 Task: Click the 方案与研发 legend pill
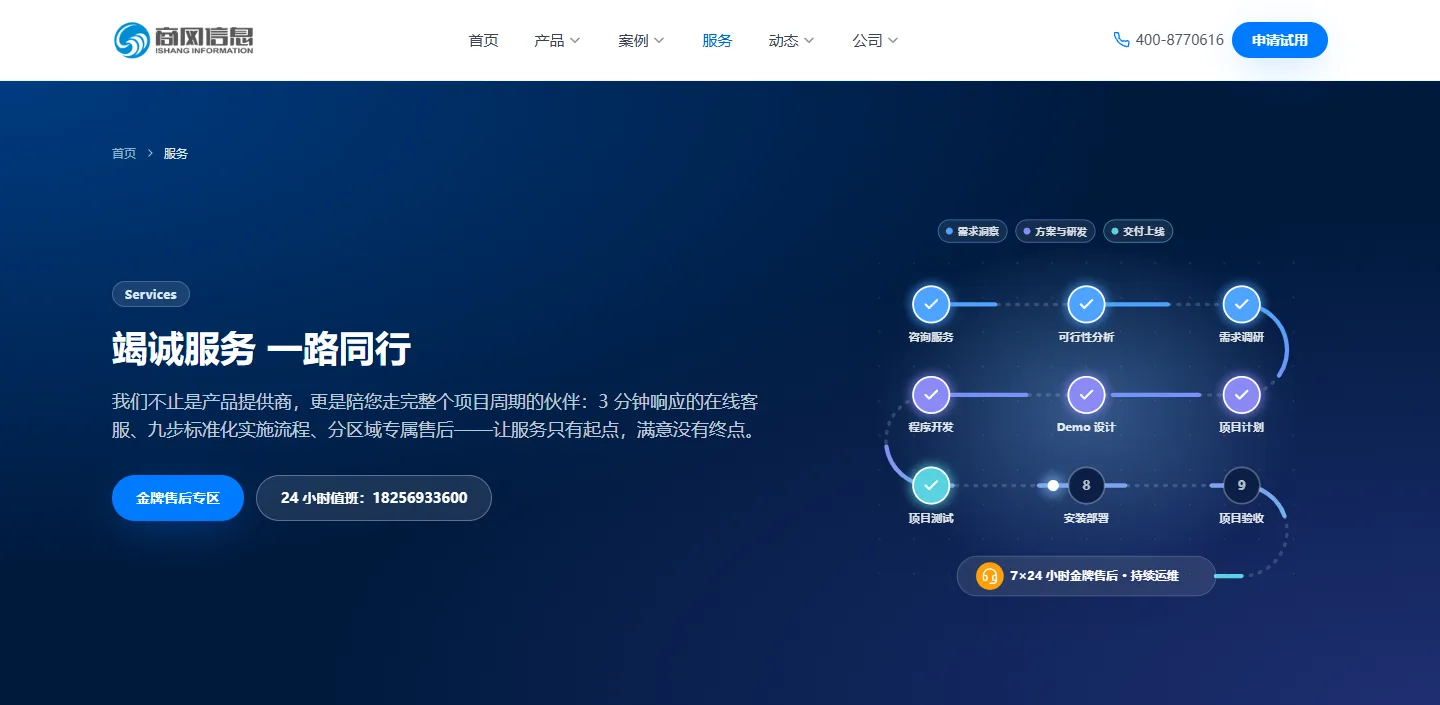pos(1055,231)
